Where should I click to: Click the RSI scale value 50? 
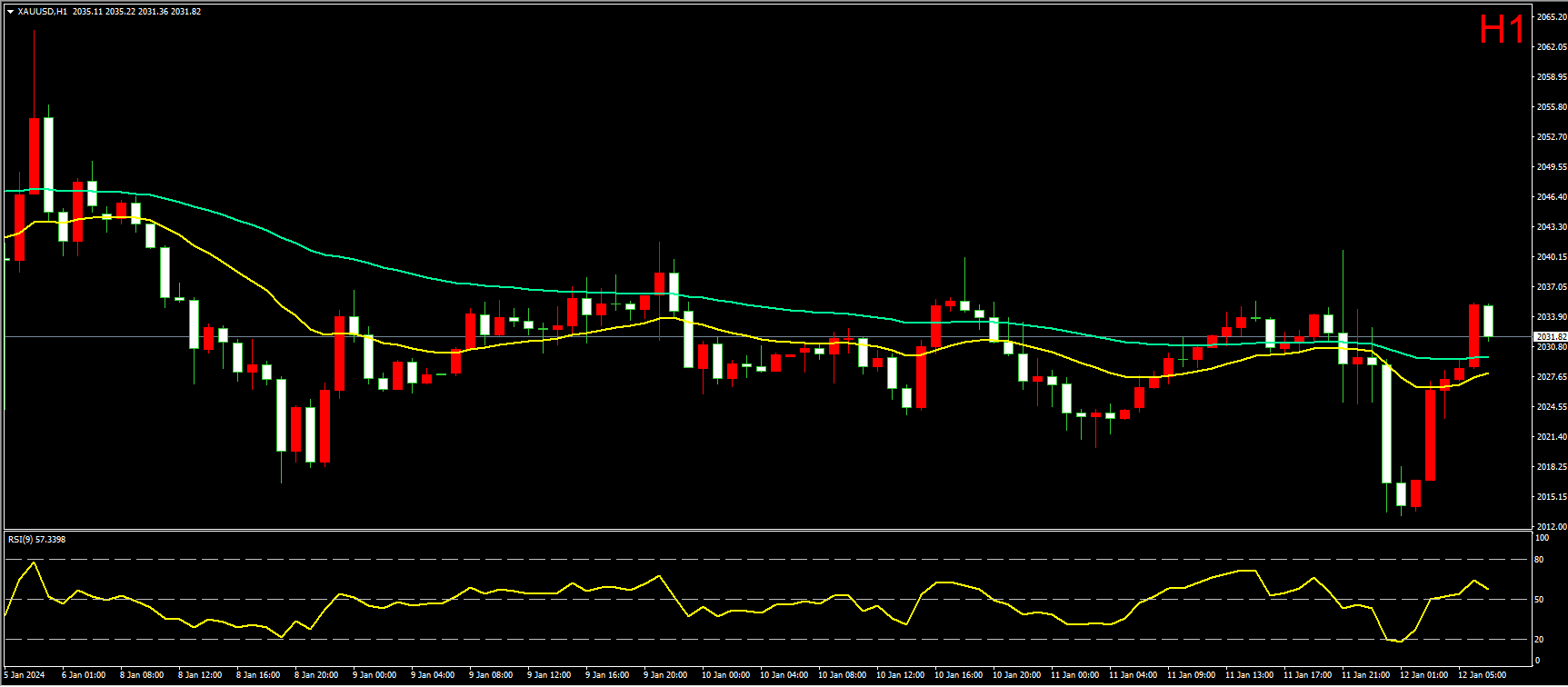pyautogui.click(x=1539, y=600)
